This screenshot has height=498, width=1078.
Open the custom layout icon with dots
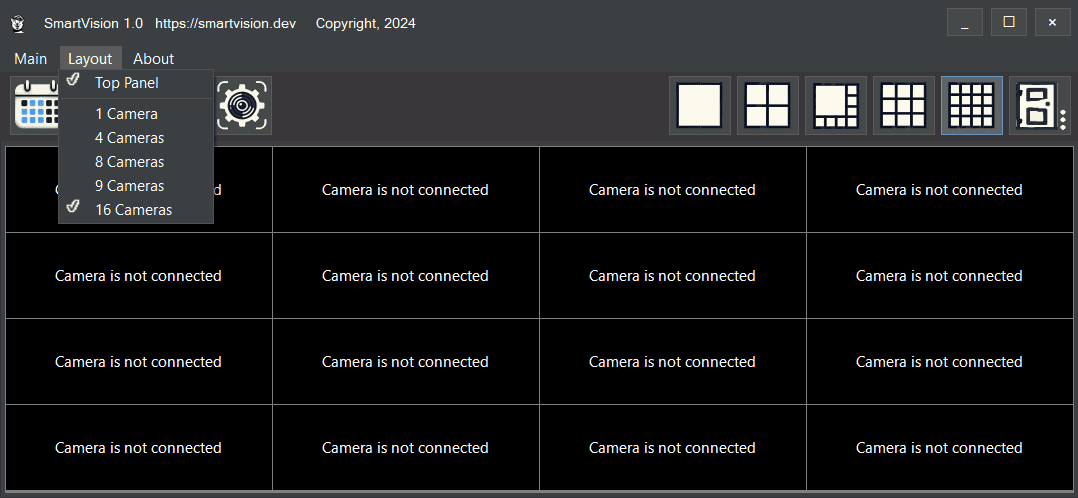coord(1039,105)
